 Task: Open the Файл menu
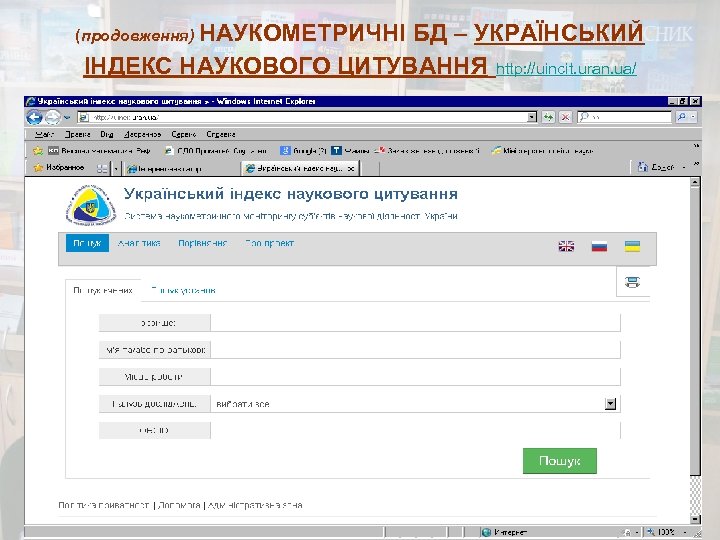click(45, 135)
